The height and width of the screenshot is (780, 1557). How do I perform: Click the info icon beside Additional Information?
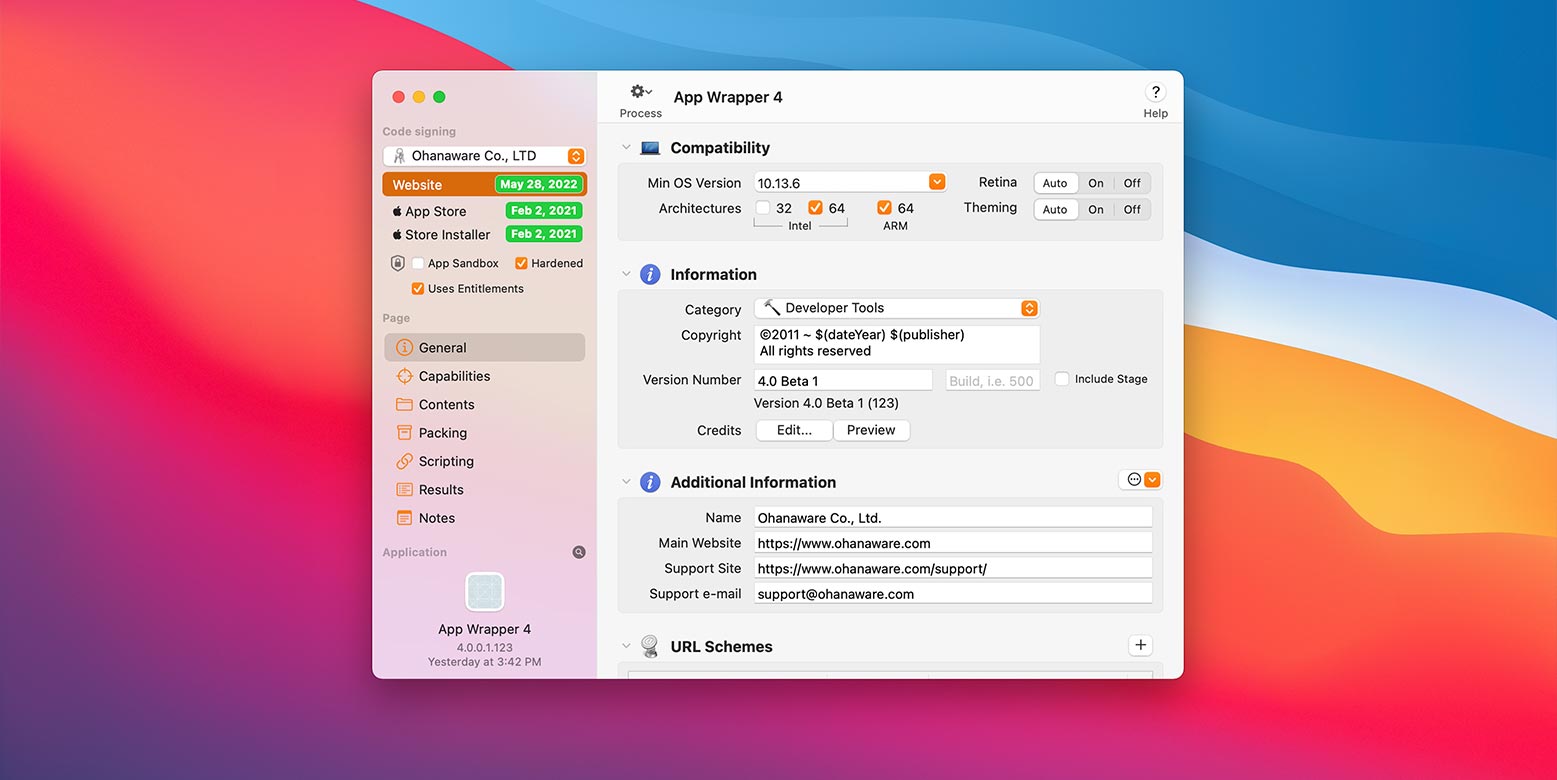pos(650,482)
